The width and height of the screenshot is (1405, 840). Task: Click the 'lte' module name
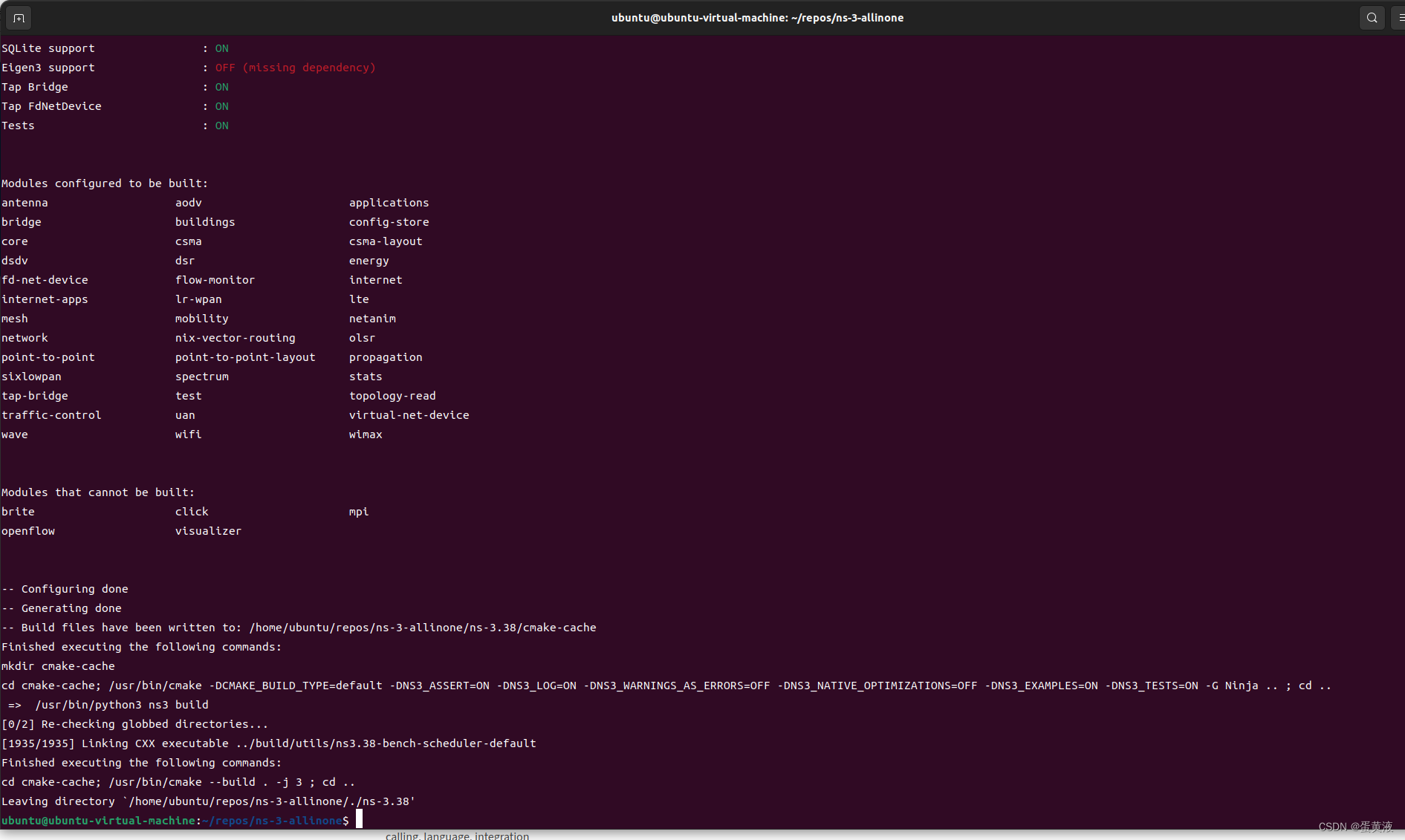[359, 299]
